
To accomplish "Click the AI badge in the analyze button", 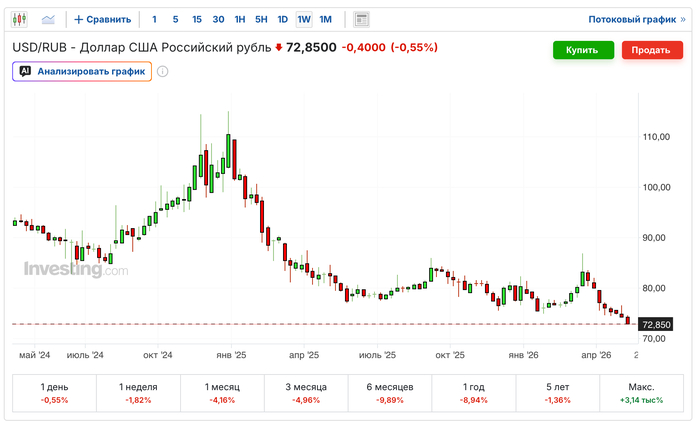I will click(x=25, y=71).
